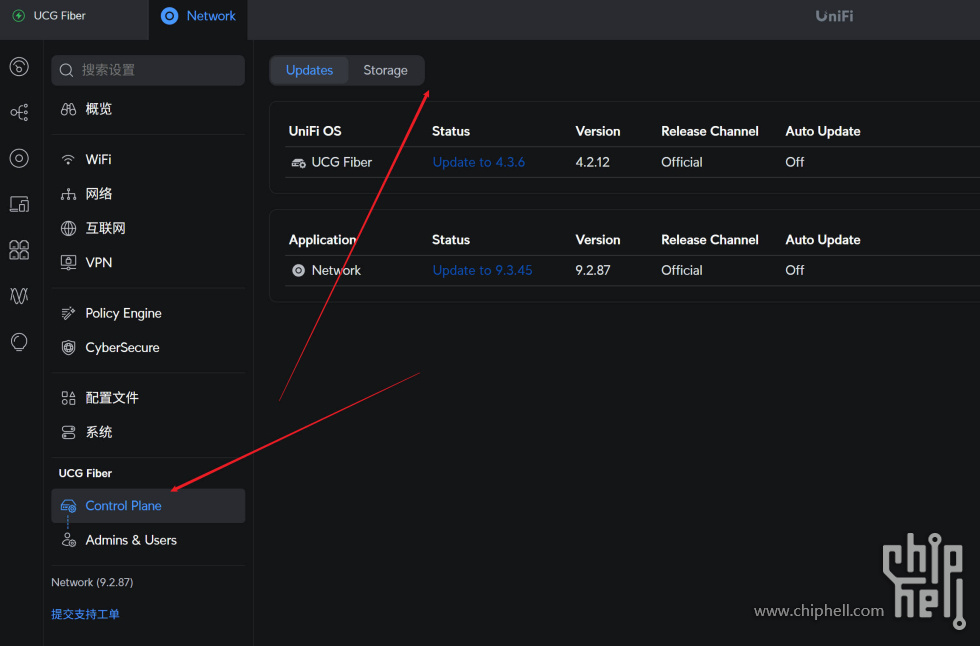Select Control Plane in sidebar
Image resolution: width=980 pixels, height=646 pixels.
click(148, 506)
